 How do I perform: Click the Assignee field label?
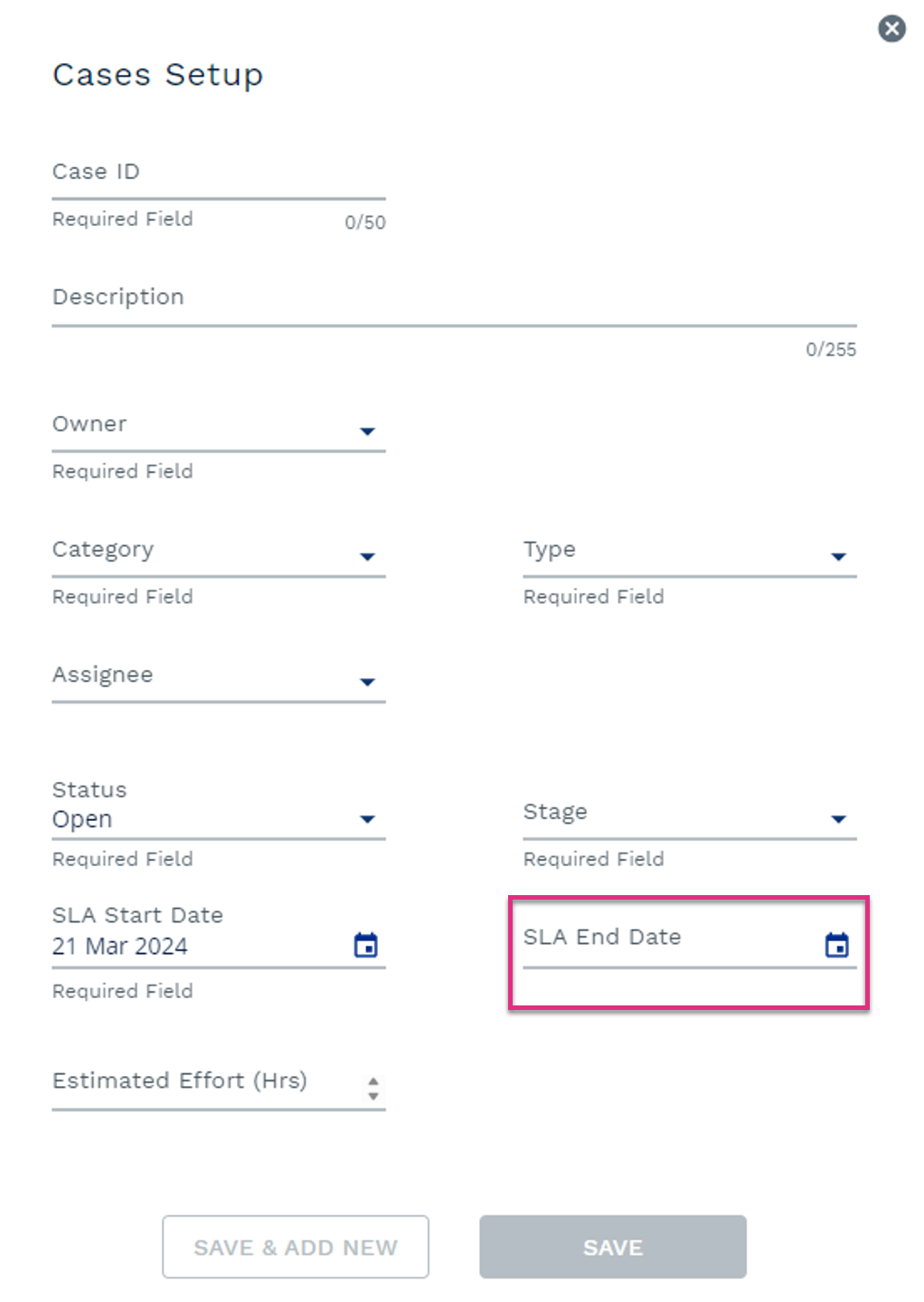[x=102, y=675]
